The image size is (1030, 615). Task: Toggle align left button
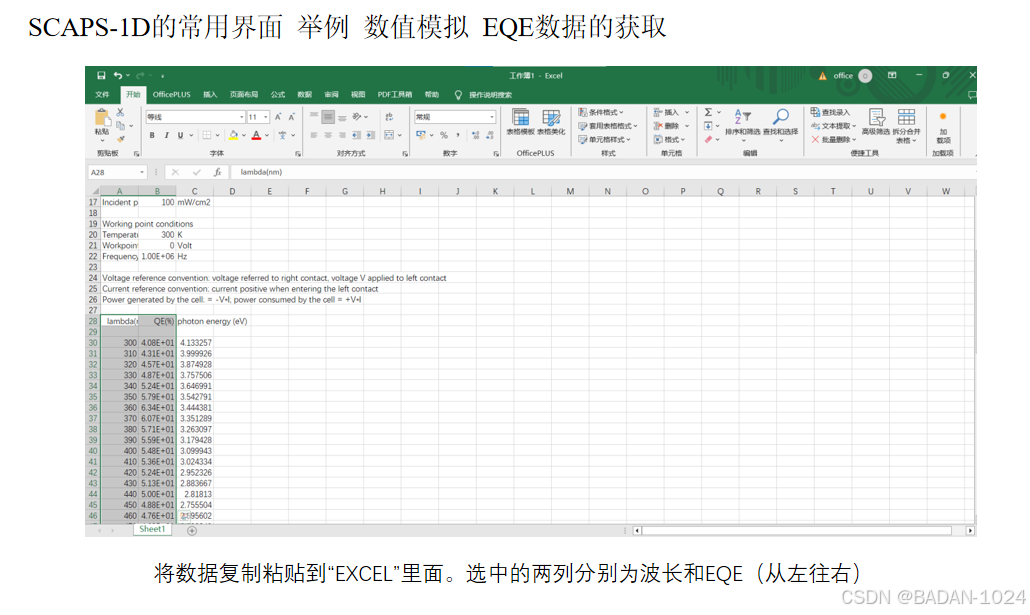coord(314,135)
